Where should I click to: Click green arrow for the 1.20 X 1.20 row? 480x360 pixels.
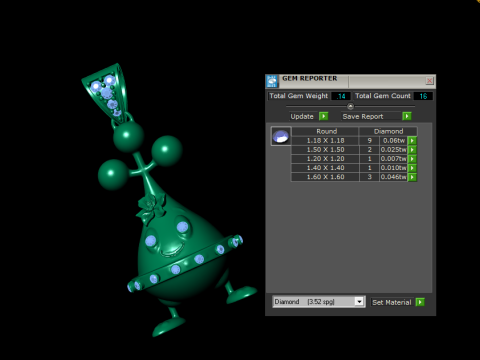(412, 159)
